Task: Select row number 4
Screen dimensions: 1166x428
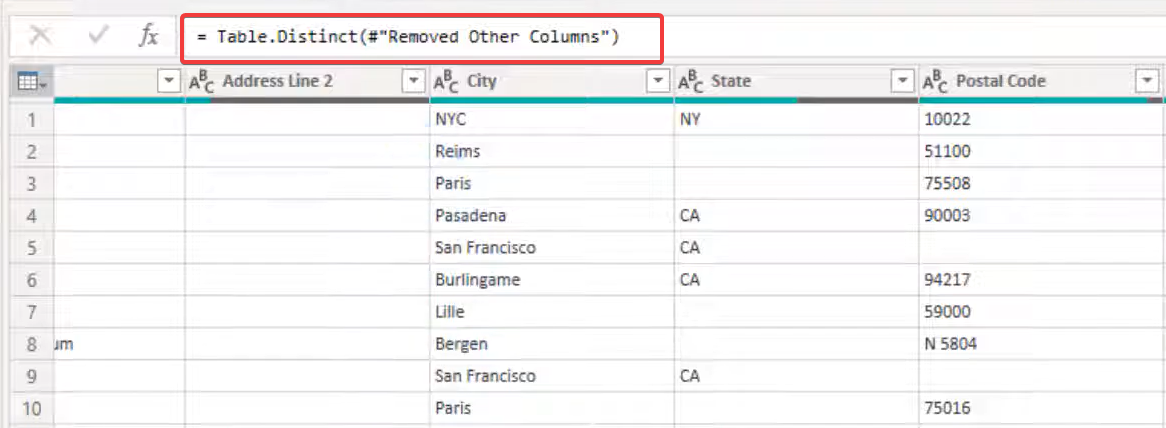Action: pyautogui.click(x=31, y=215)
